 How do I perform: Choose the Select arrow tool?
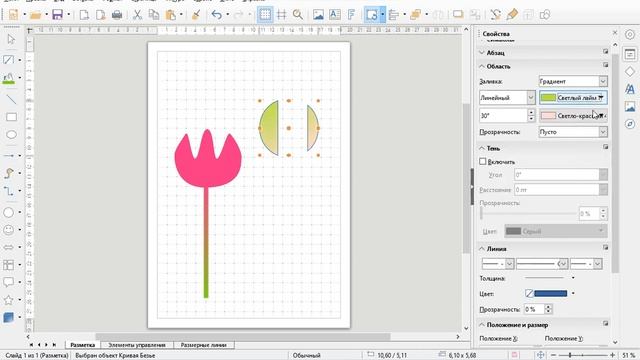click(11, 39)
